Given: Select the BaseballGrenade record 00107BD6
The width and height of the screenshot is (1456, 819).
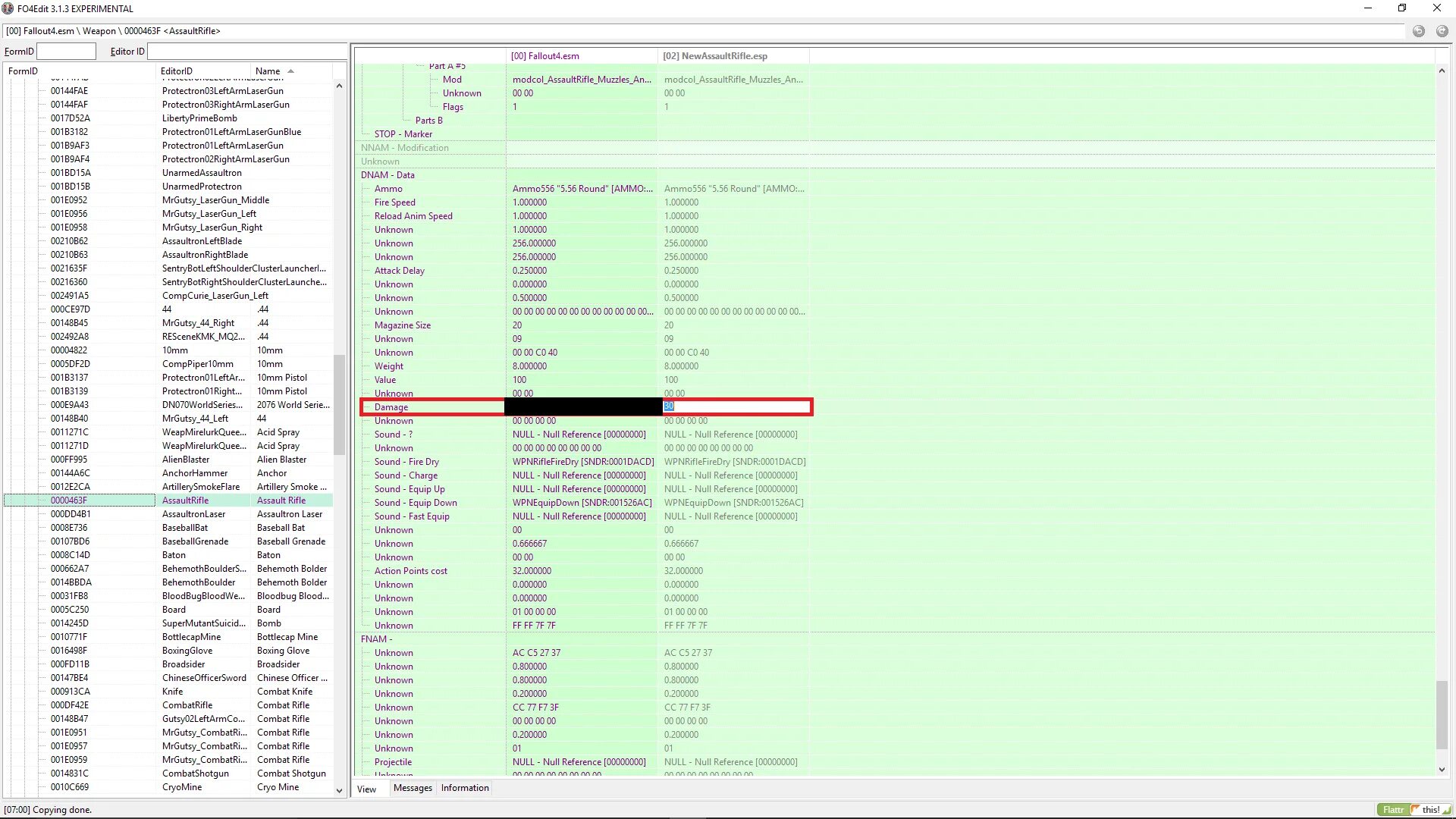Looking at the screenshot, I should (x=168, y=541).
